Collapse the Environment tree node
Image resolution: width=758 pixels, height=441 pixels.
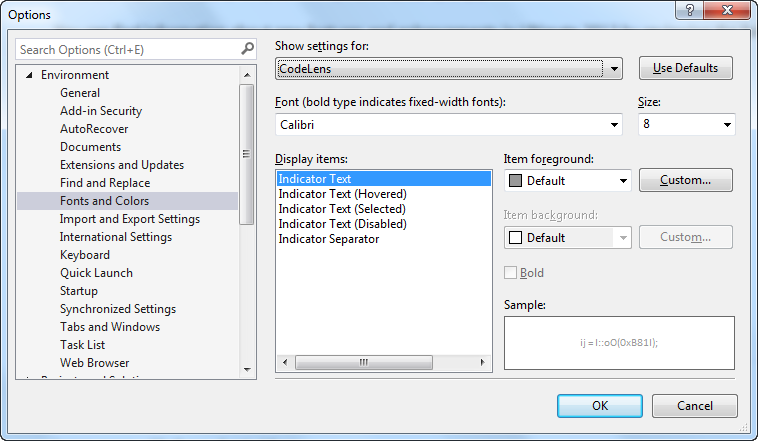[30, 75]
